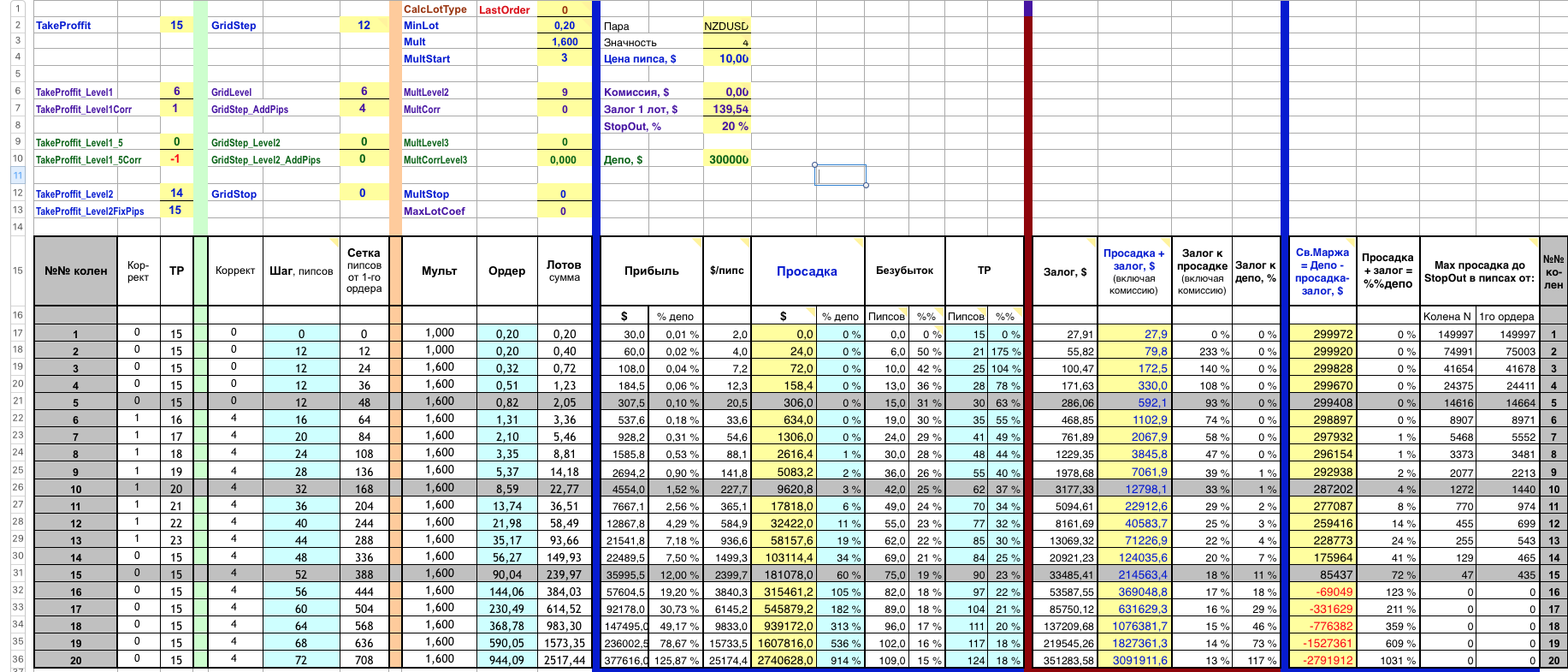This screenshot has width=1568, height=672.
Task: Select the $/пипс cell 25174,4
Action: [x=726, y=660]
